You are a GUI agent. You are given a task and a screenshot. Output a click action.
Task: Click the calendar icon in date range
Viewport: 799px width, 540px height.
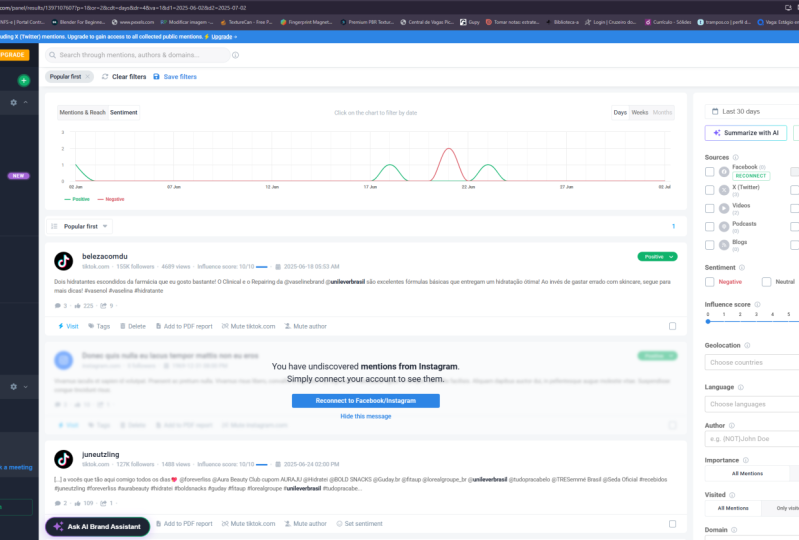[715, 111]
